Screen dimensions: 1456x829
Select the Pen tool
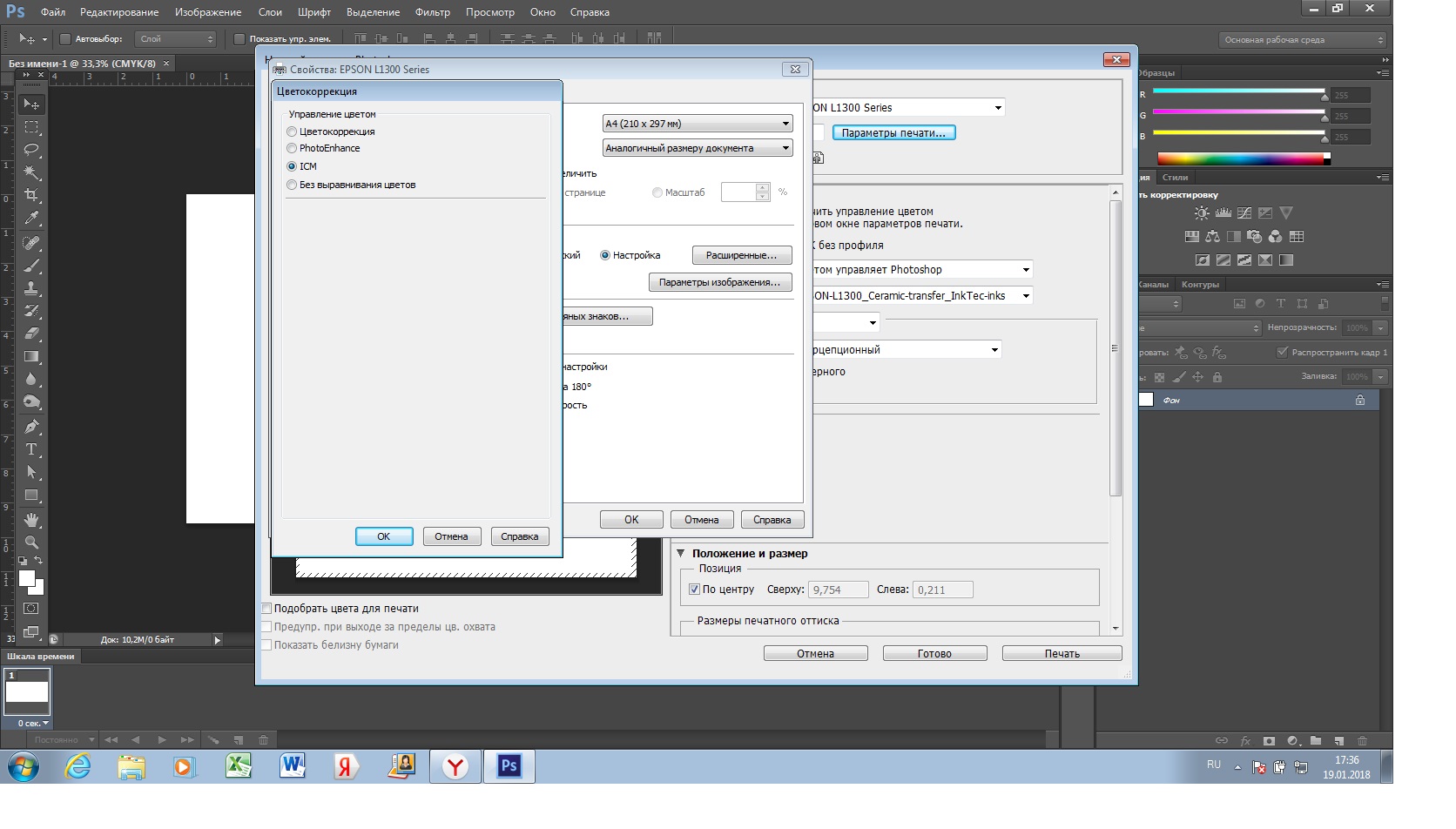(x=31, y=427)
